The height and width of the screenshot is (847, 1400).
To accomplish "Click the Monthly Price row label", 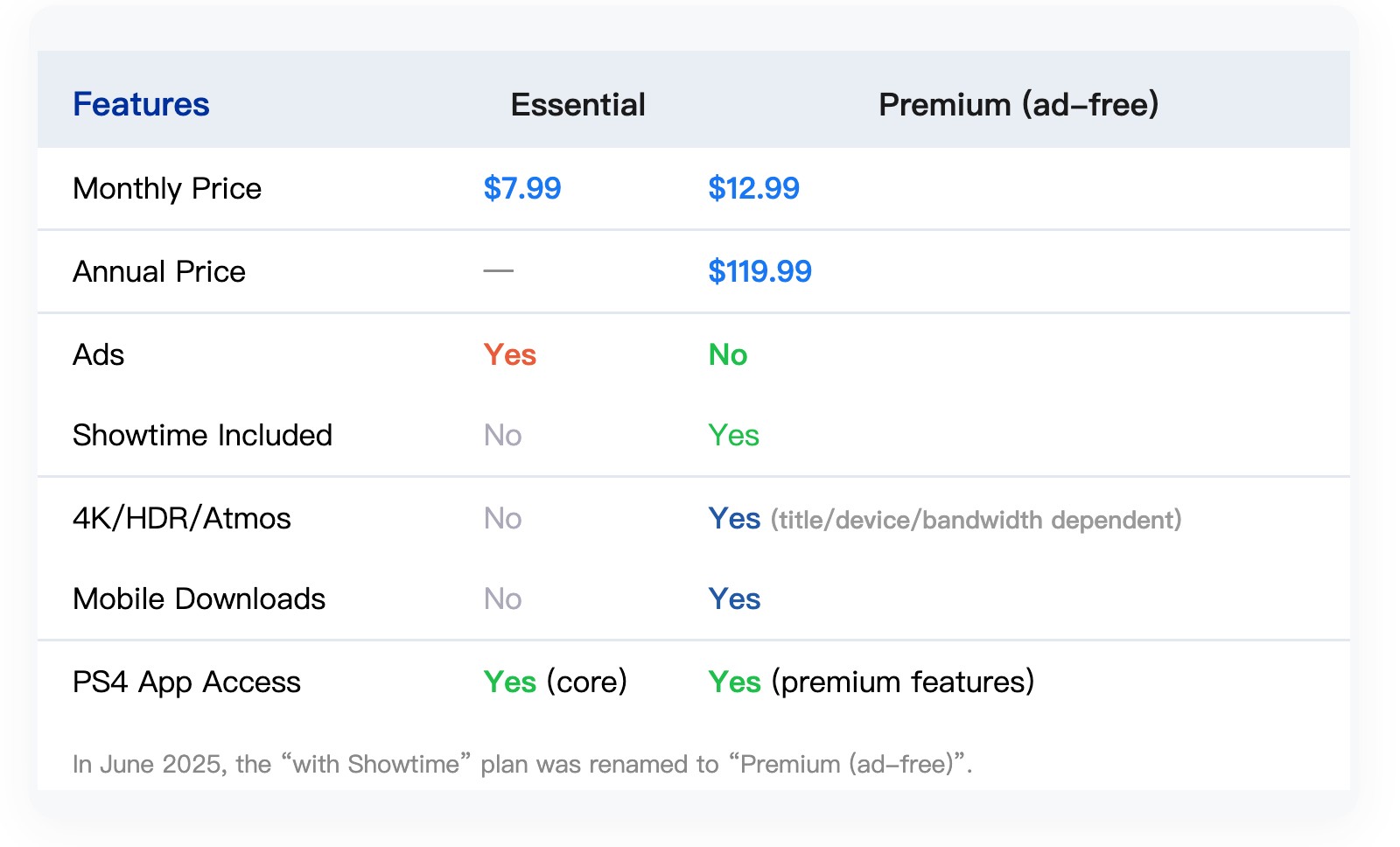I will [x=167, y=188].
